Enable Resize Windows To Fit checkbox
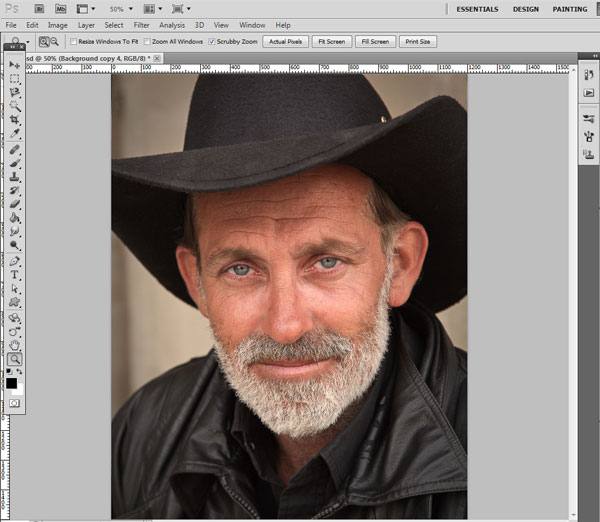Viewport: 600px width, 522px height. click(74, 42)
